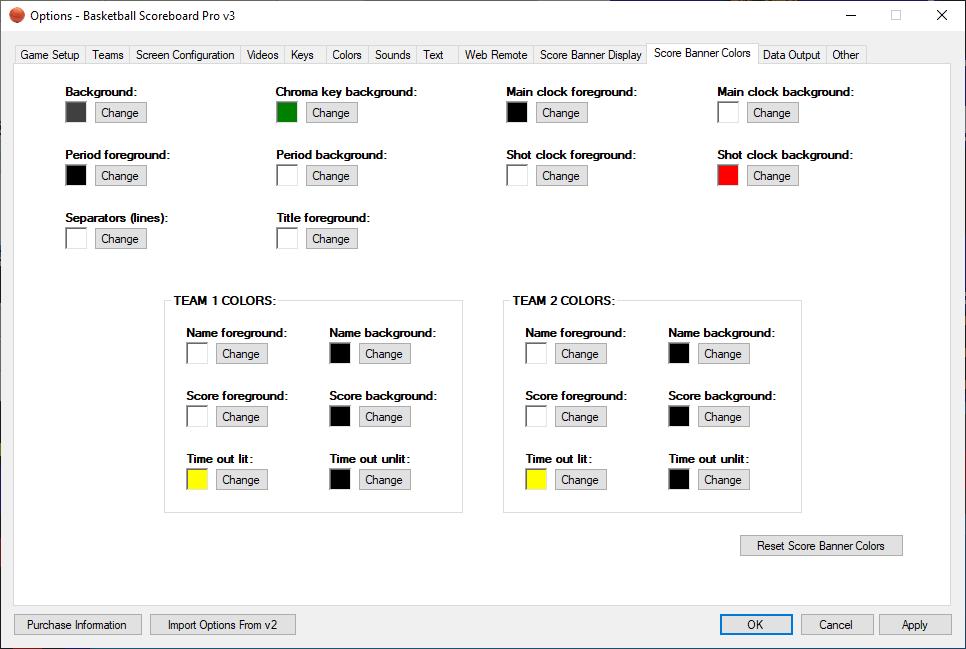Click the basketball icon in the title bar
966x649 pixels.
16,16
